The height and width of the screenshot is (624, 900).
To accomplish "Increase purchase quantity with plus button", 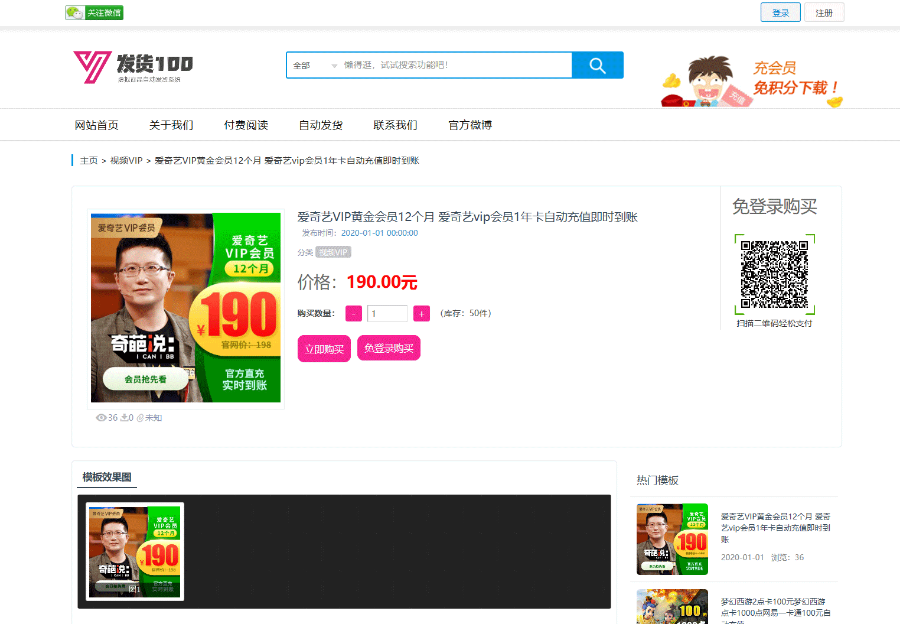I will point(421,313).
